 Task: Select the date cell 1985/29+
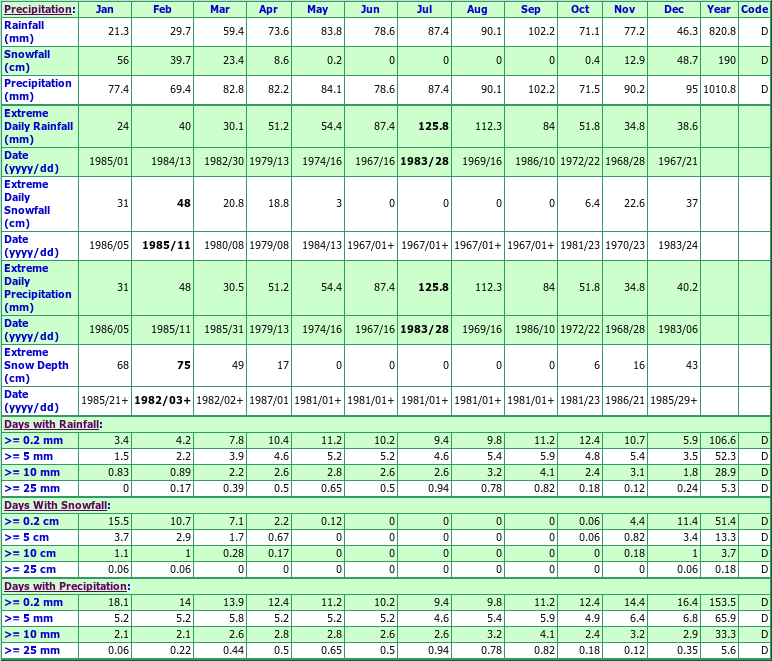[674, 401]
